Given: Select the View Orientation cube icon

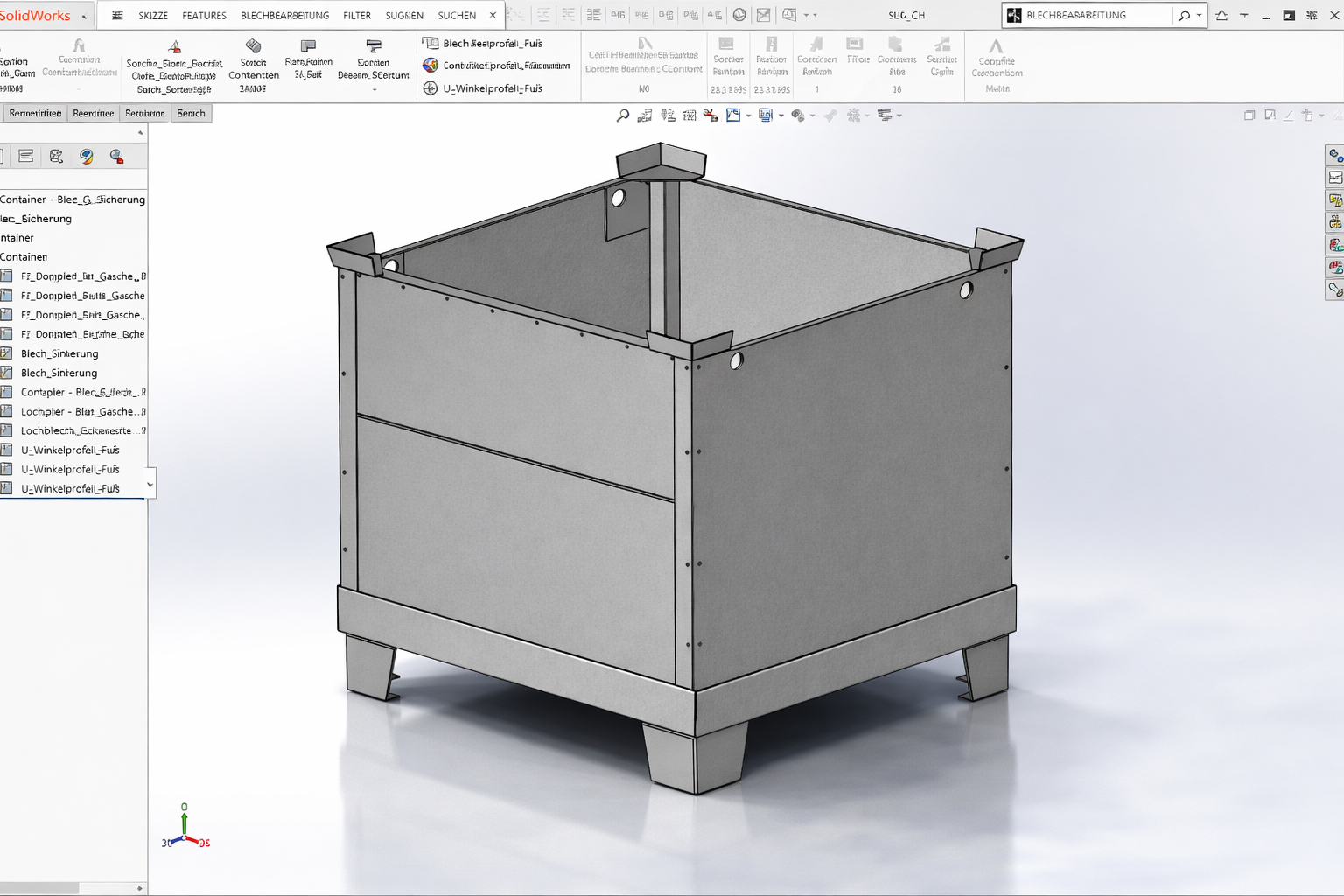Looking at the screenshot, I should point(733,115).
